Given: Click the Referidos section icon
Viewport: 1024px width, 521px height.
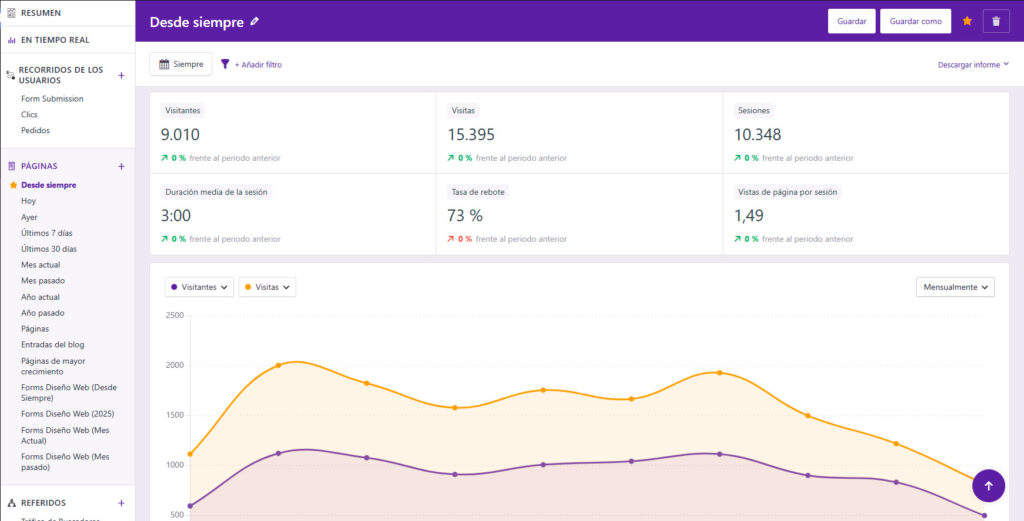Looking at the screenshot, I should click(x=11, y=503).
